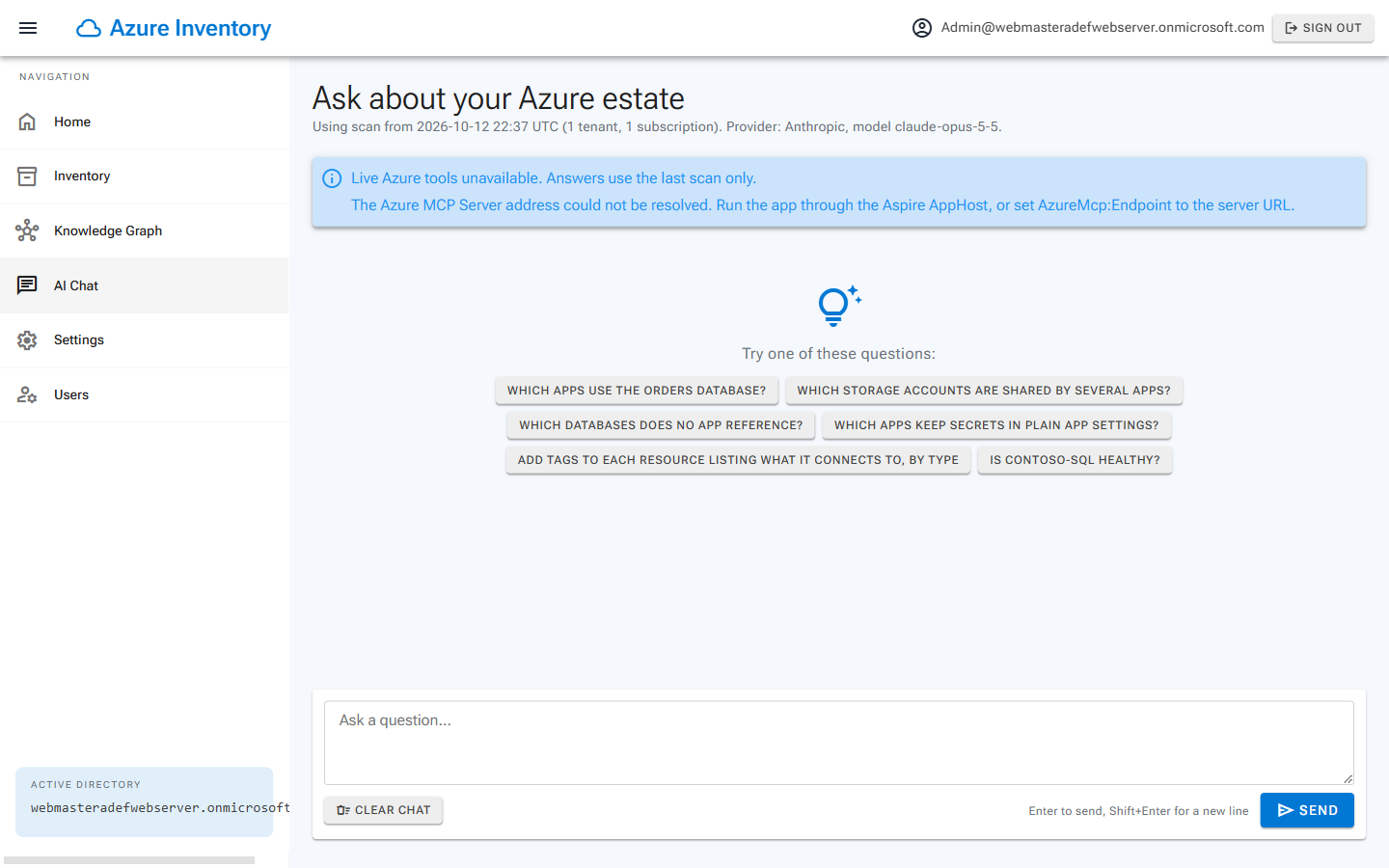1389x868 pixels.
Task: Click the scan date and provider subtitle
Action: (x=657, y=126)
